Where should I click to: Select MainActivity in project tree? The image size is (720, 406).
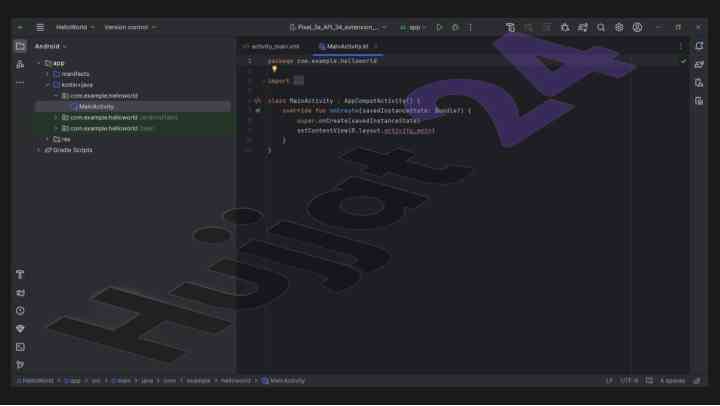click(96, 107)
